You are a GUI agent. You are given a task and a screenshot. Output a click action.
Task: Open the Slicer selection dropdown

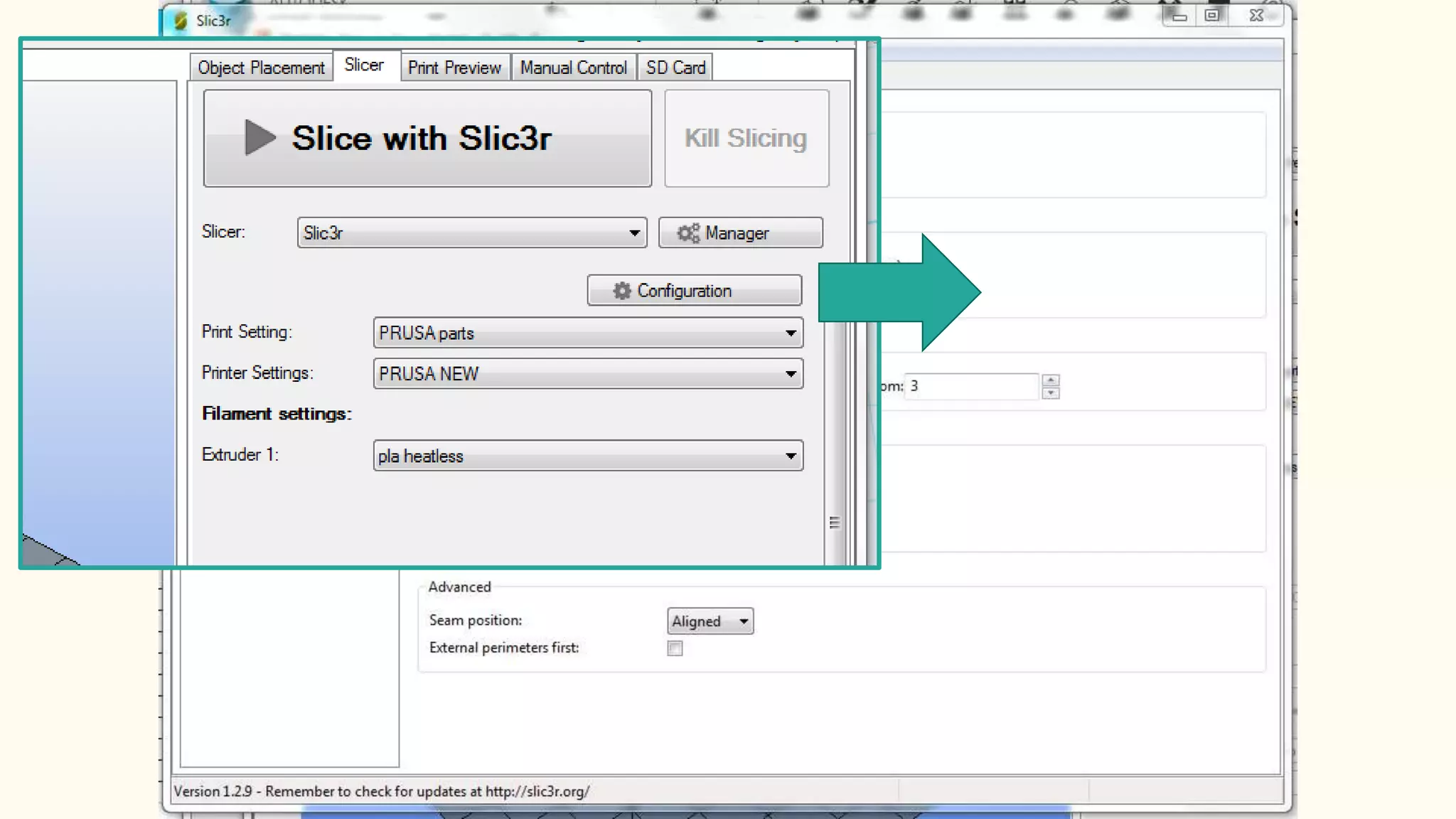tap(471, 233)
